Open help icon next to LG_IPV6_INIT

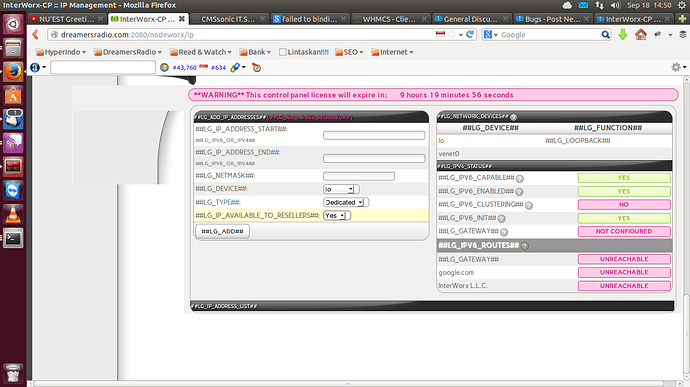(501, 218)
